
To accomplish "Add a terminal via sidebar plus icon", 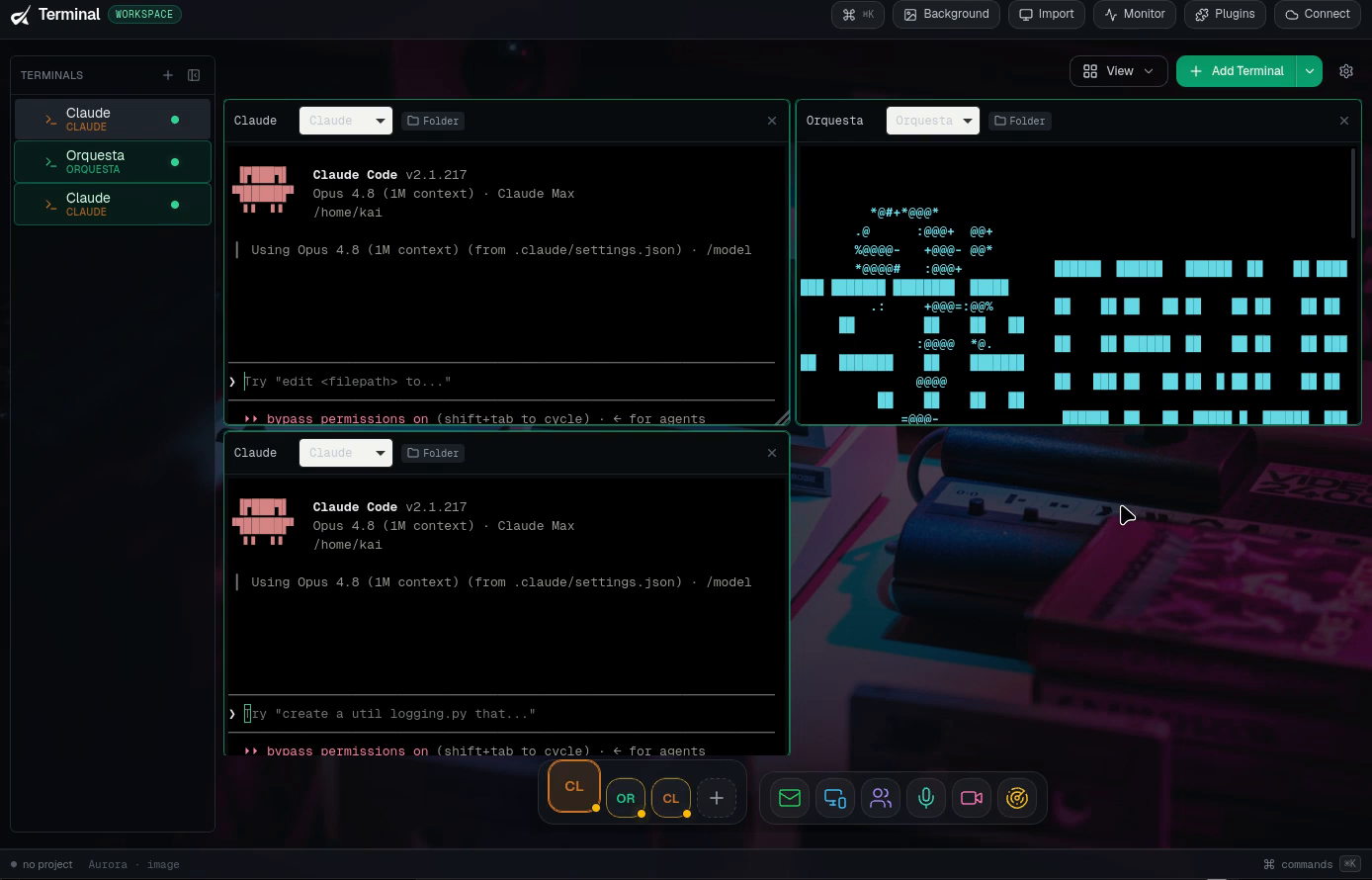I will pos(168,75).
